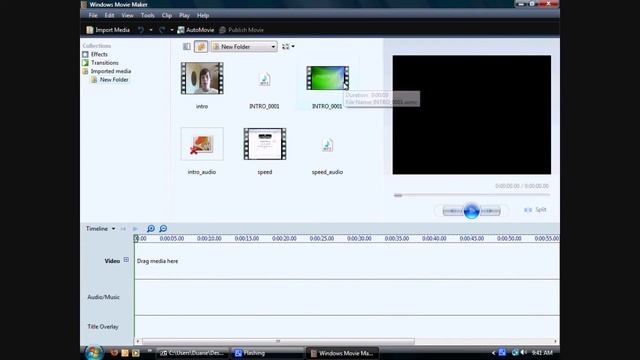
Task: Click the timeline horizontal scrollbar thumb
Action: (x=278, y=341)
